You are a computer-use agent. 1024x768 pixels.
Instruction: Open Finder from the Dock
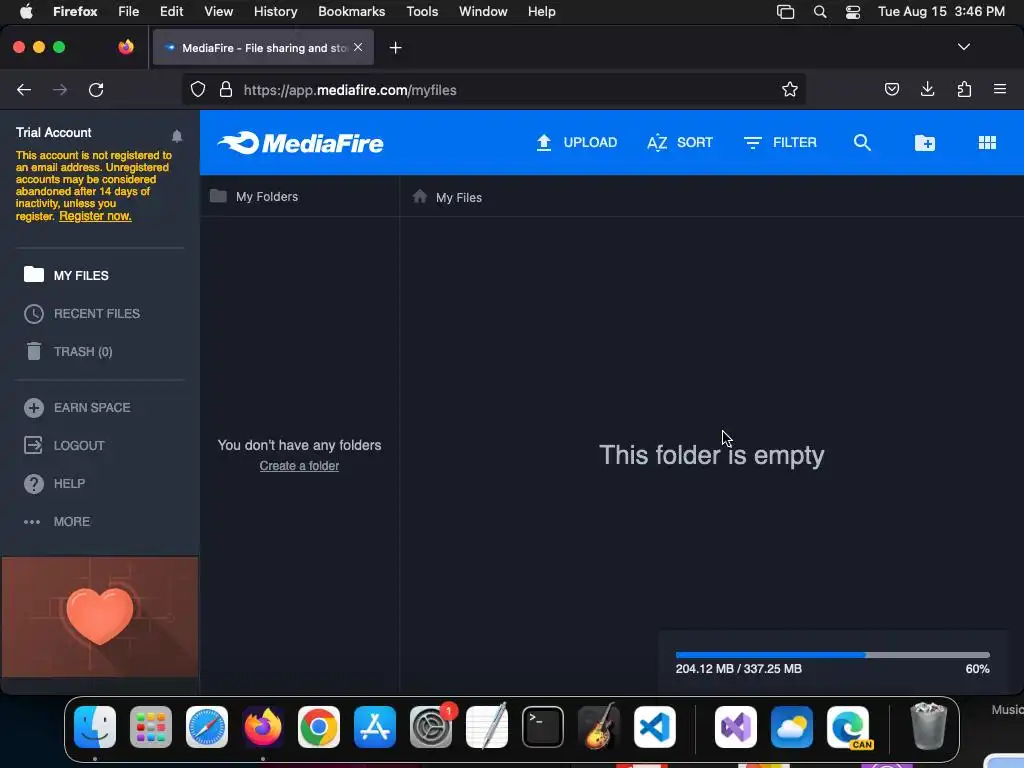click(x=95, y=727)
